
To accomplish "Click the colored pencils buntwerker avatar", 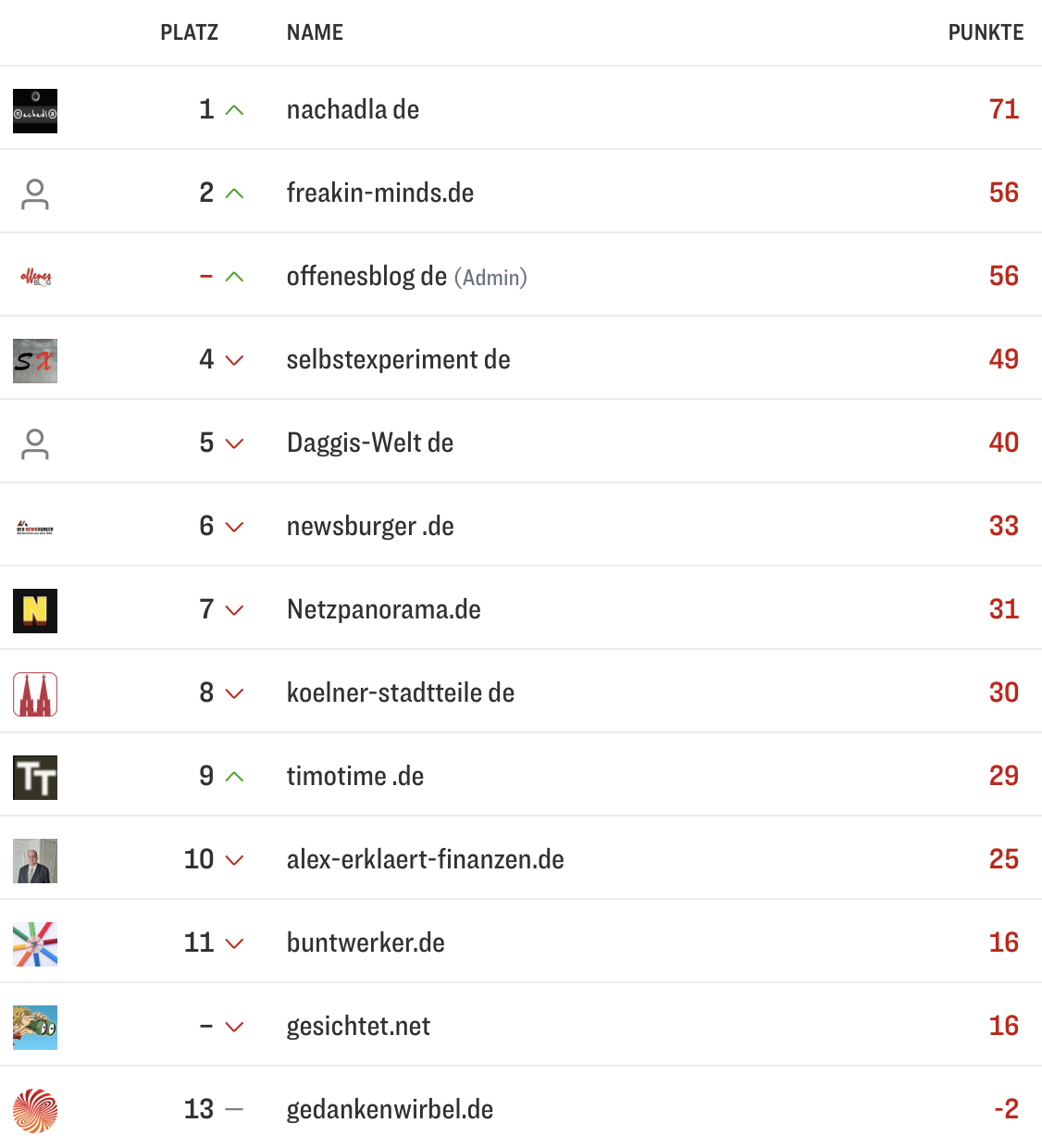I will click(x=35, y=944).
